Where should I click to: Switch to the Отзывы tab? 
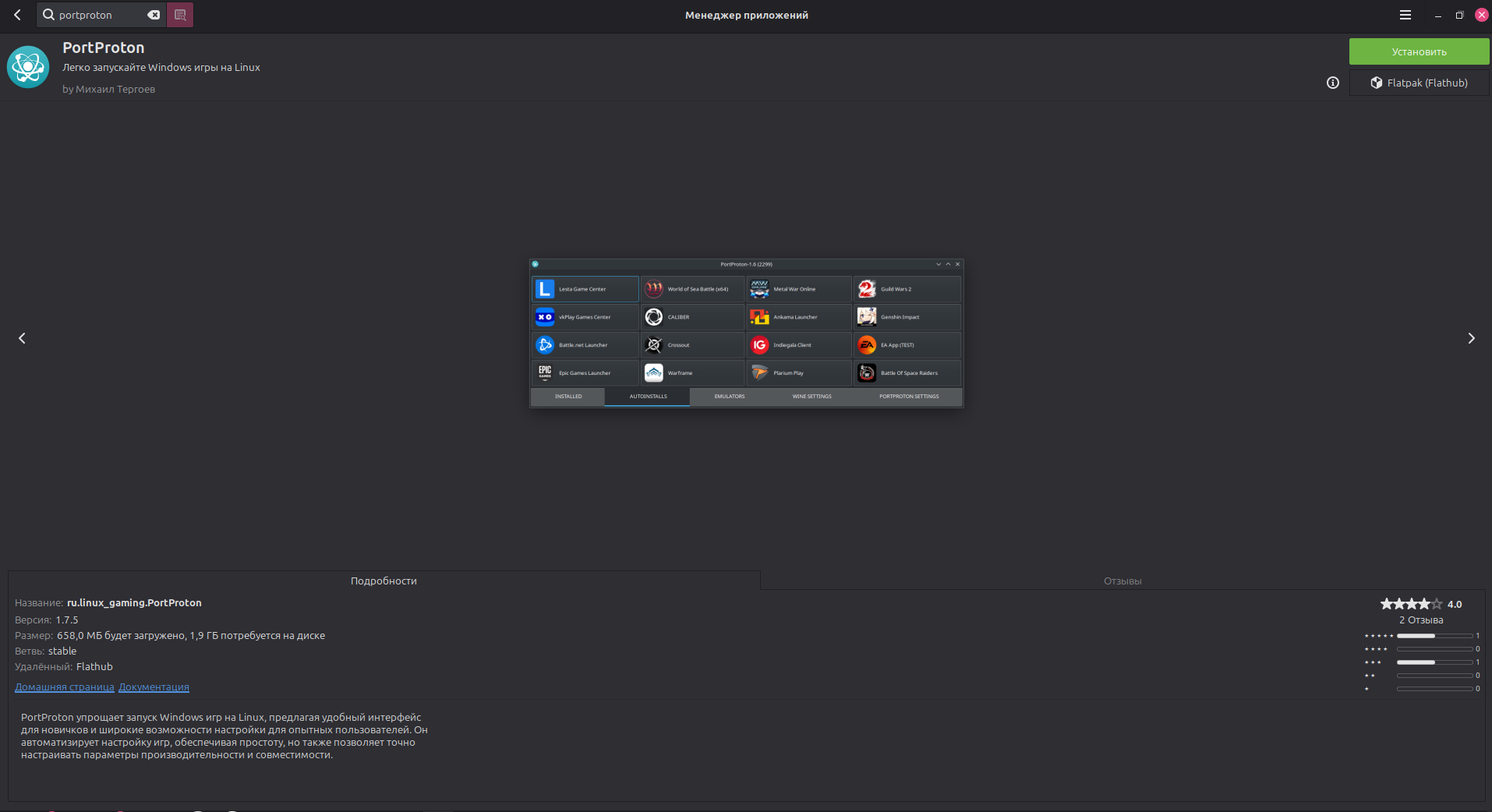1123,581
